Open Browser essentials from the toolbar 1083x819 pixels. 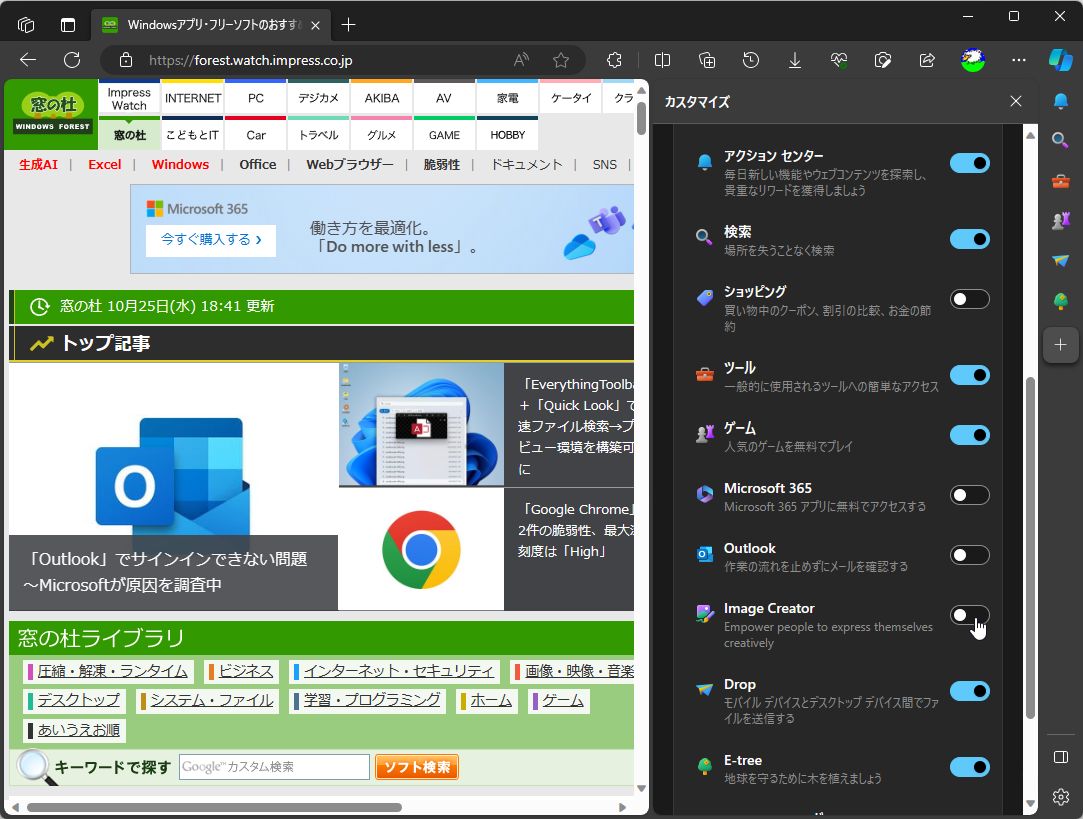point(839,60)
